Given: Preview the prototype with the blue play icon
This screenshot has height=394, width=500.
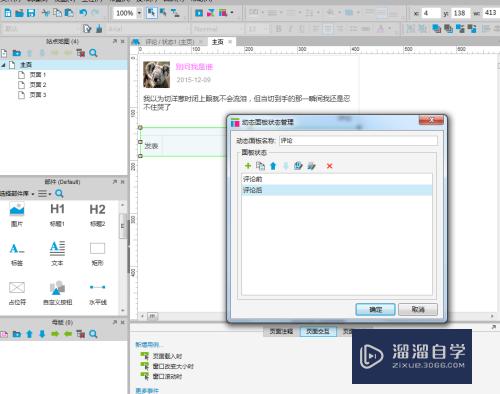Looking at the screenshot, I should tap(199, 13).
